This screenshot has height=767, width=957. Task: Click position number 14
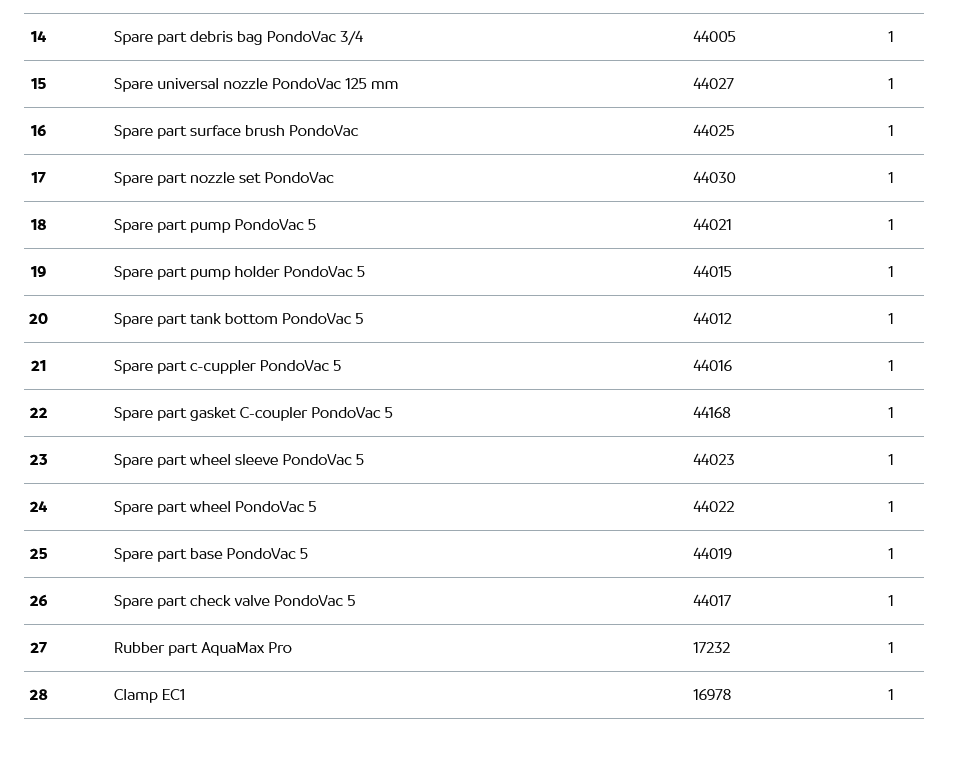point(38,37)
